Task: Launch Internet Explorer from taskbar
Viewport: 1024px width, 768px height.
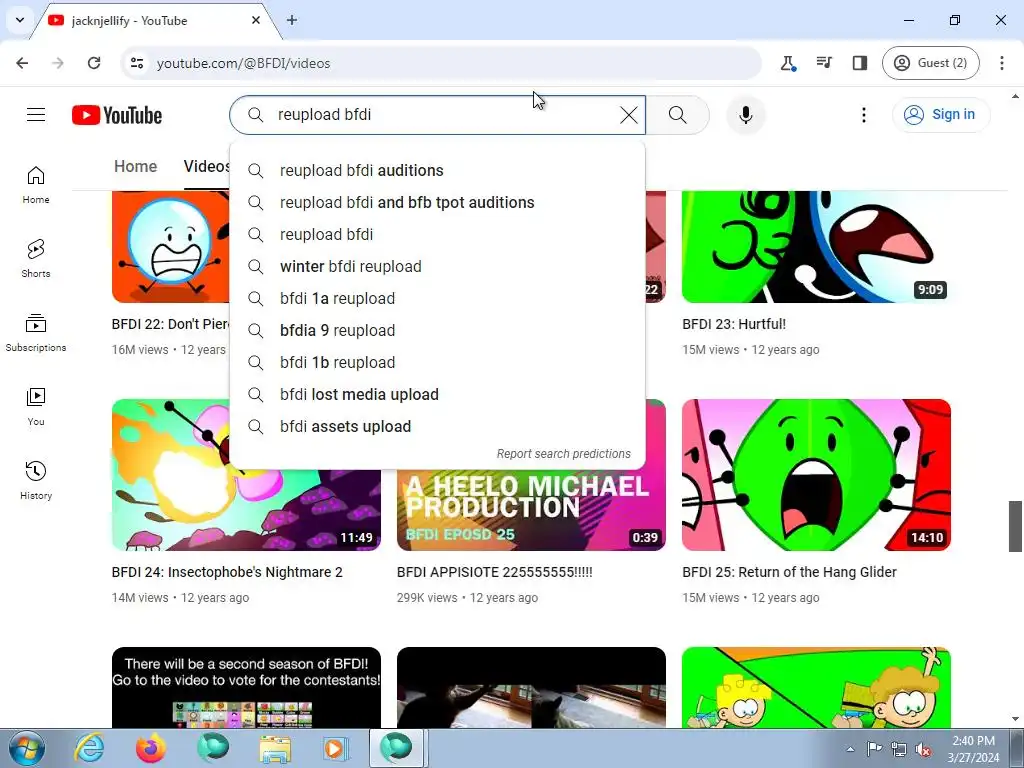Action: (89, 748)
